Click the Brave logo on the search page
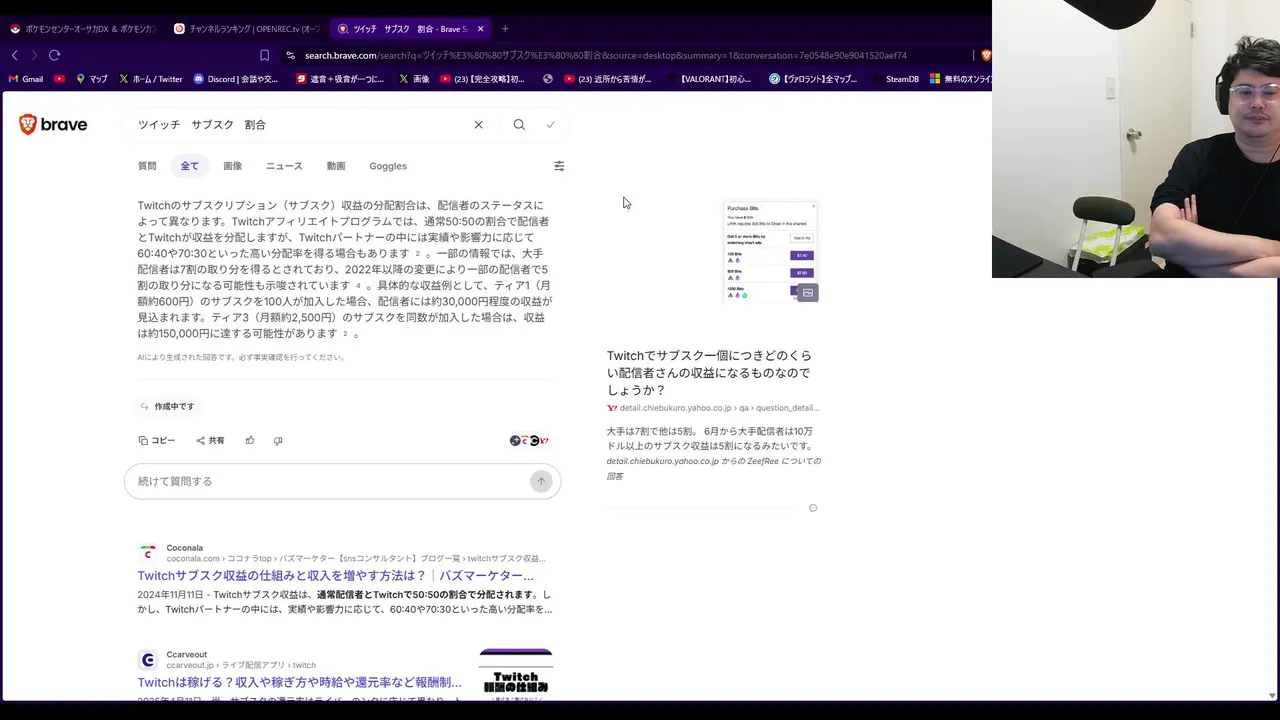This screenshot has width=1280, height=720. tap(53, 125)
